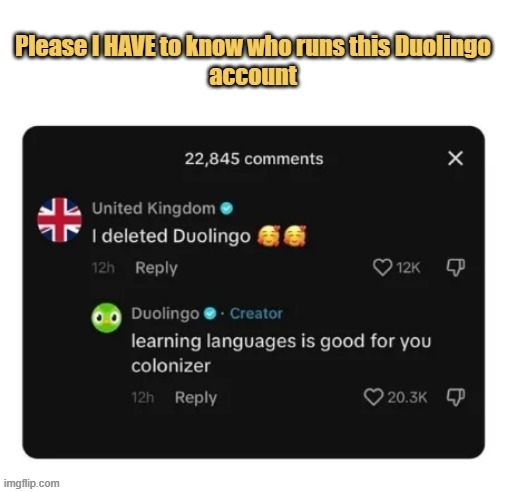Open the Duolingo owl profile picture
The height and width of the screenshot is (492, 507).
106,318
